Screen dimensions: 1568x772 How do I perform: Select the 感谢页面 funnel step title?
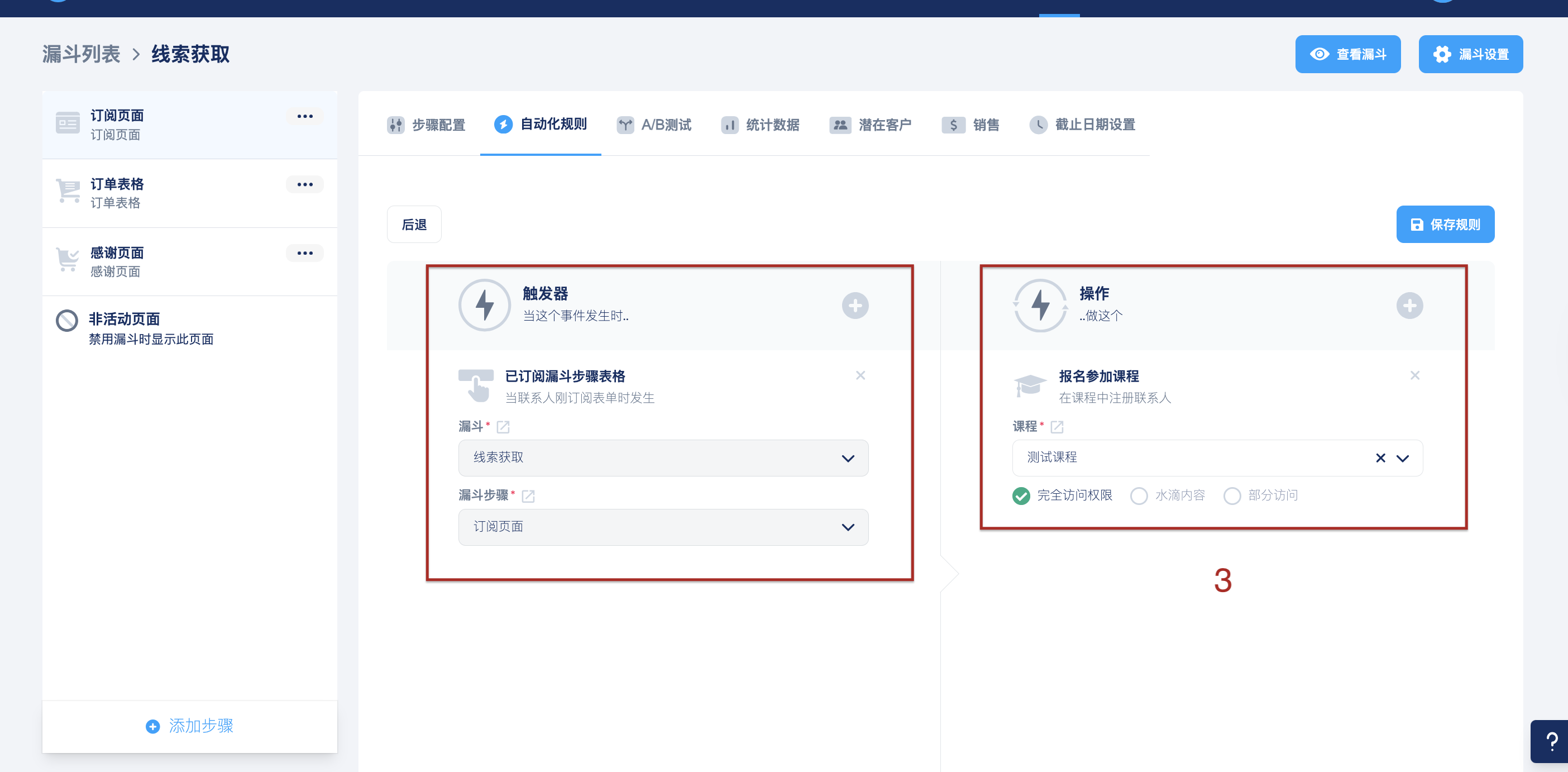117,252
